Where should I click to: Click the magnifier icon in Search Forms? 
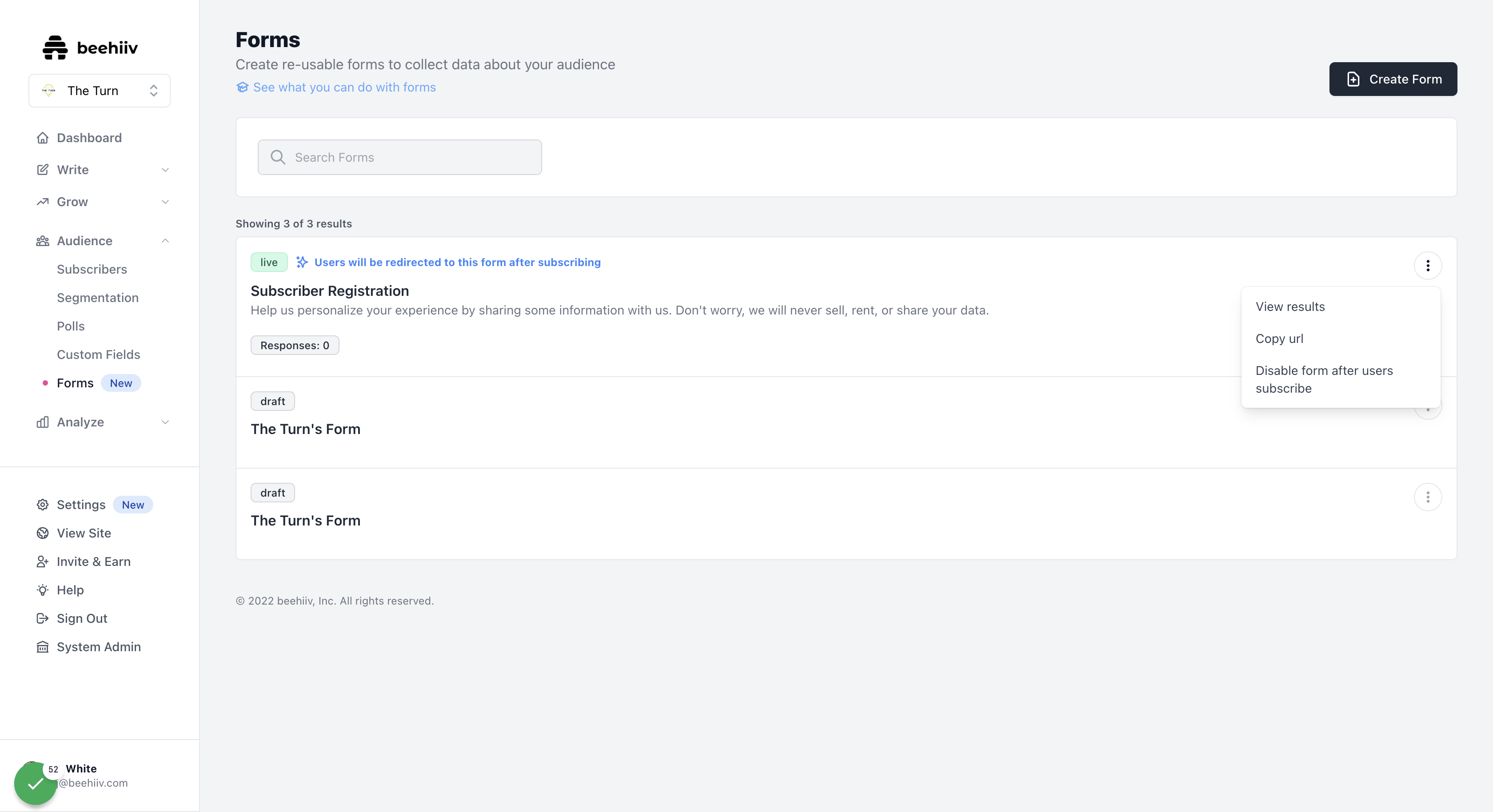pos(278,157)
